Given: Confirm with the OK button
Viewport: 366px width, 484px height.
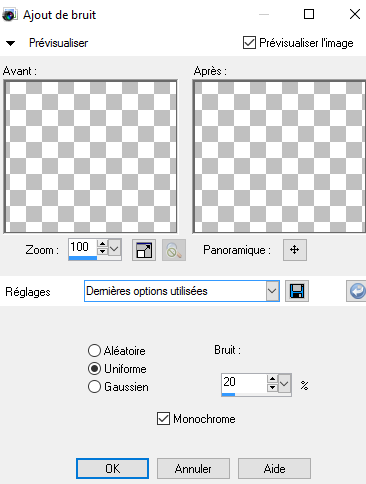Looking at the screenshot, I should tap(112, 469).
